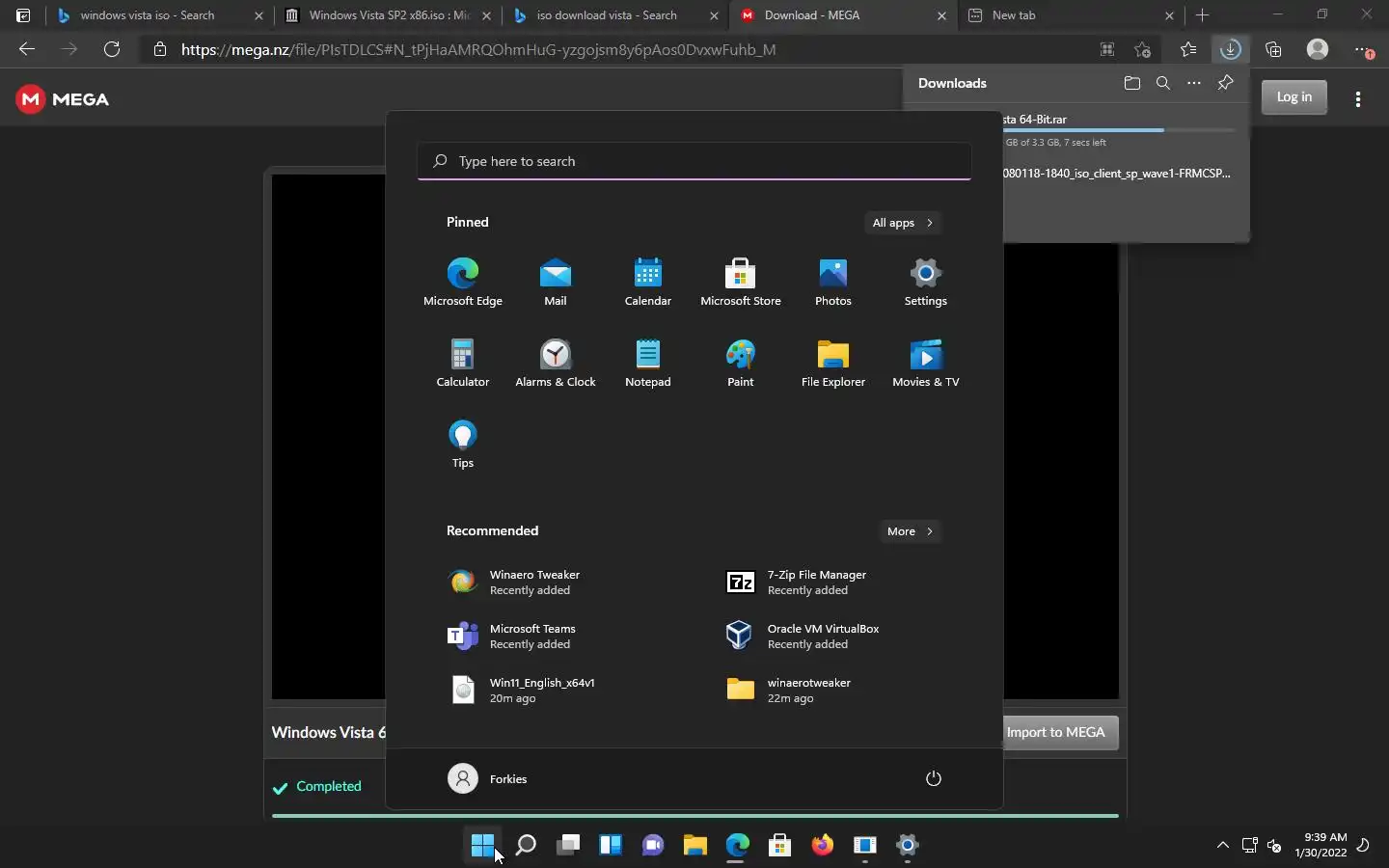This screenshot has width=1389, height=868.
Task: Switch to iso download vista - Search tab
Action: point(617,15)
